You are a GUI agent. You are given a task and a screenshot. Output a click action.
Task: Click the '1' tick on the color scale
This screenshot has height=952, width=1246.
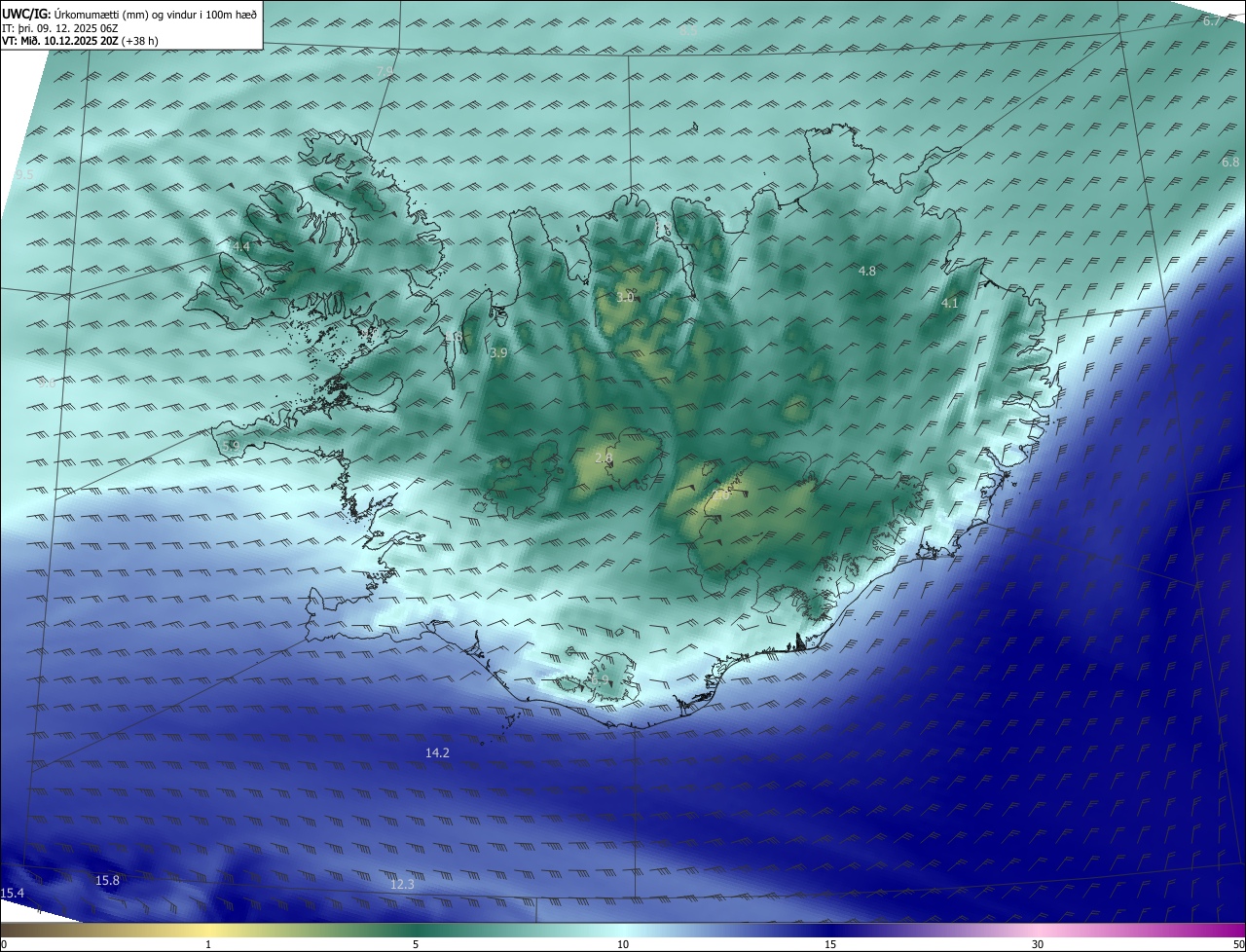tap(208, 944)
